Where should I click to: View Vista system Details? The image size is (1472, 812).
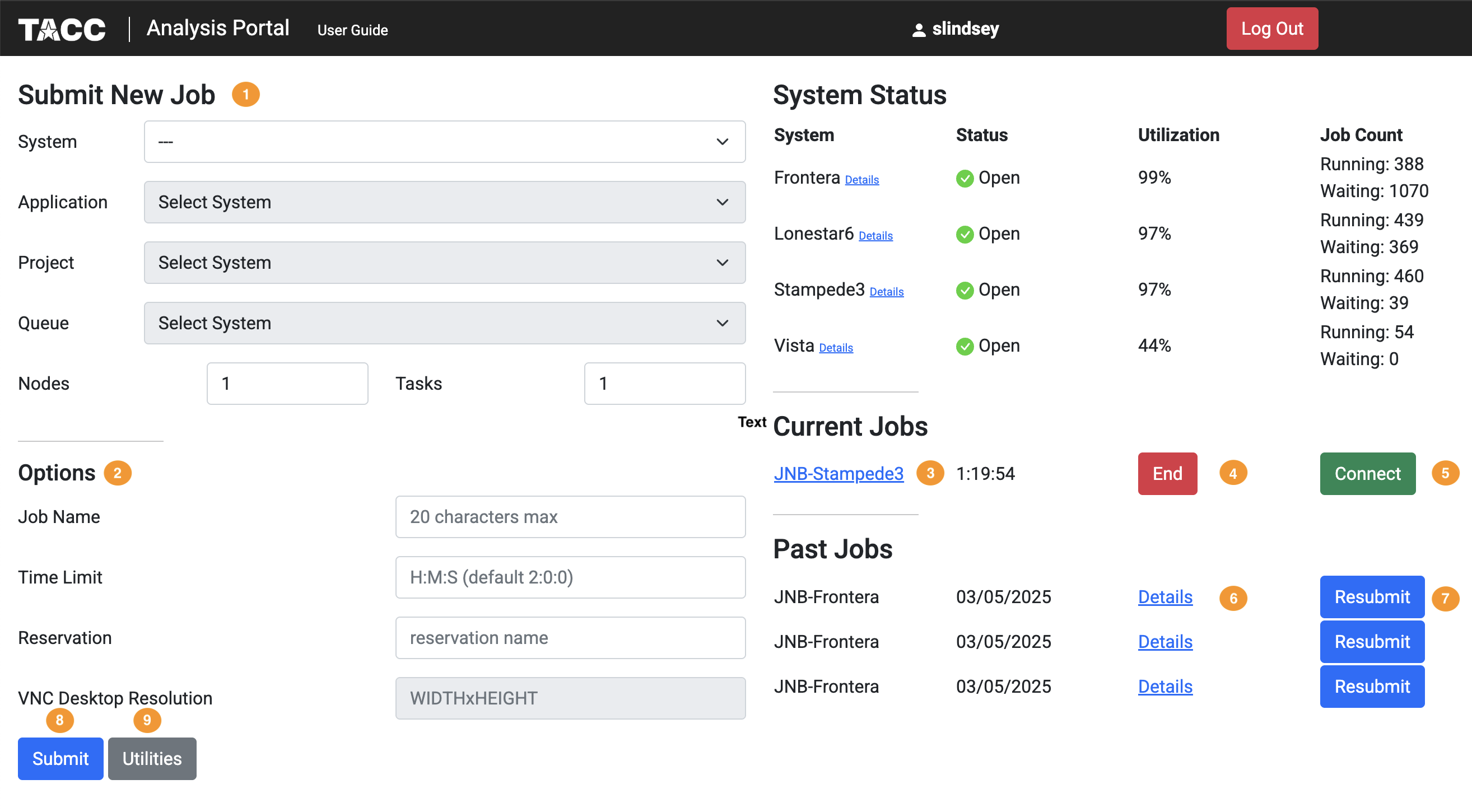coord(836,348)
